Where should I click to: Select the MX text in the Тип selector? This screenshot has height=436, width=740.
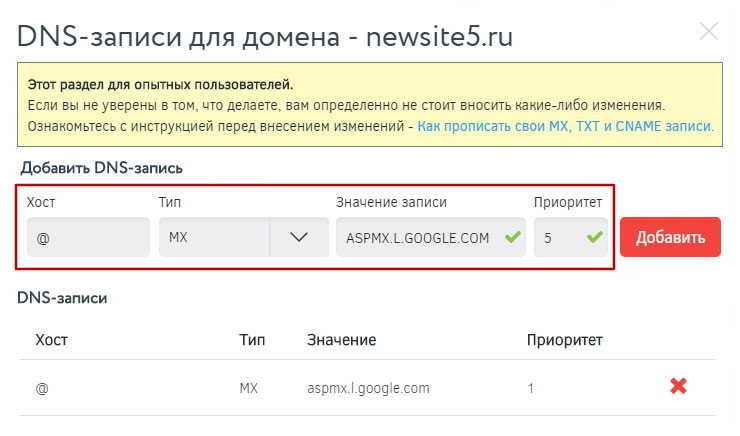180,238
